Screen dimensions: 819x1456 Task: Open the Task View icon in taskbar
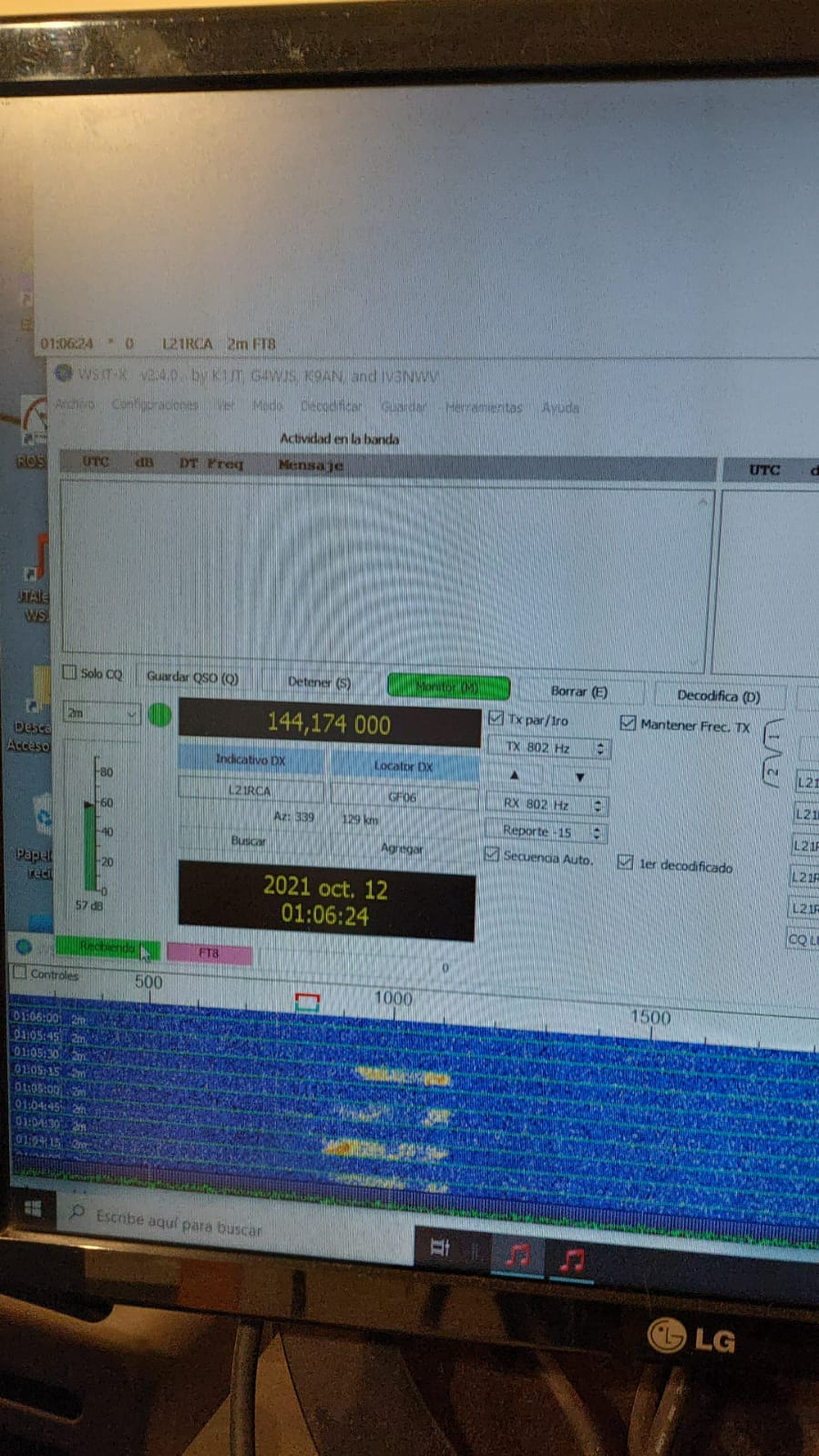(440, 1247)
